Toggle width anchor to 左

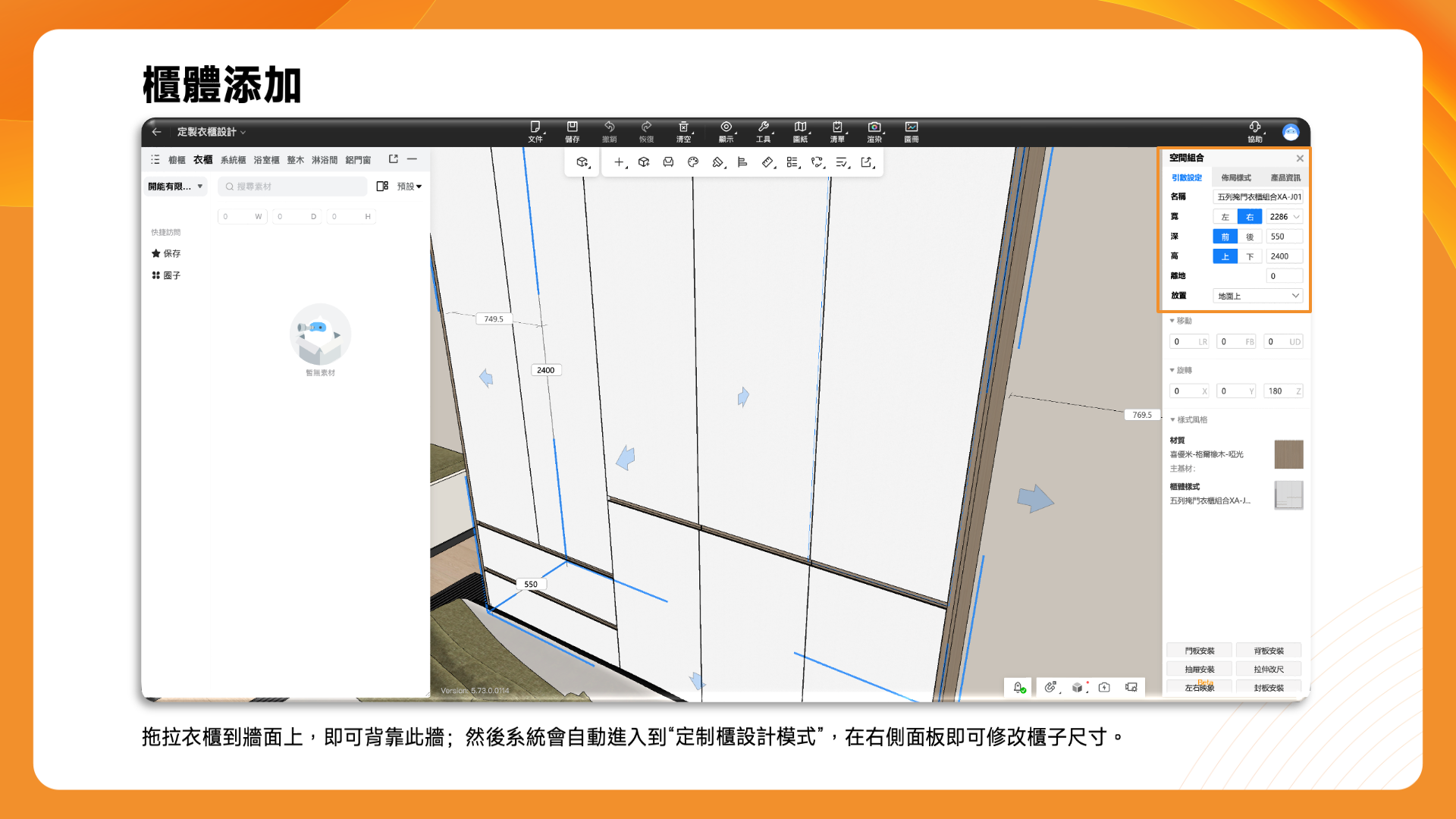1225,217
